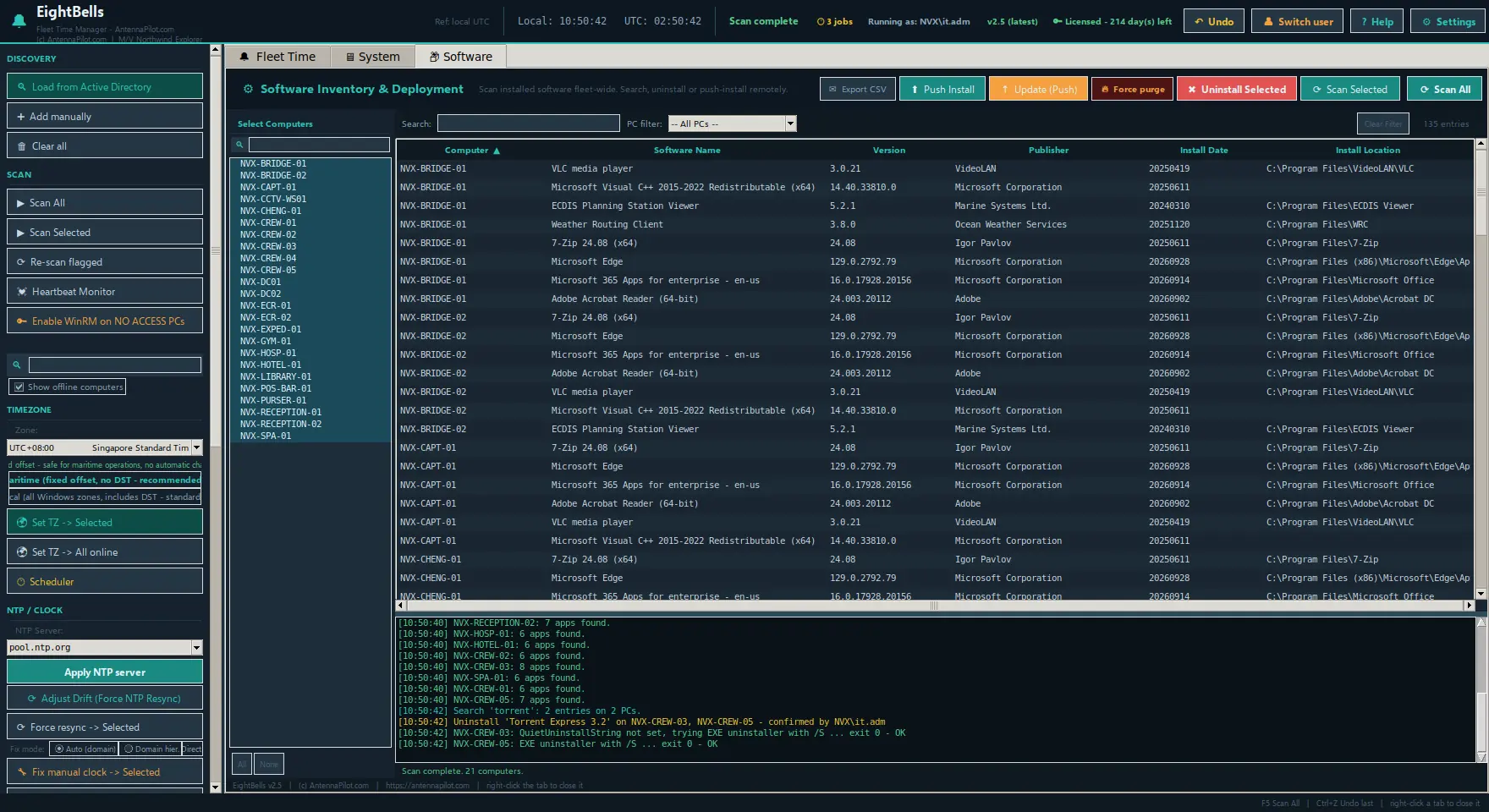Click the Clear Filter button

(x=1383, y=124)
